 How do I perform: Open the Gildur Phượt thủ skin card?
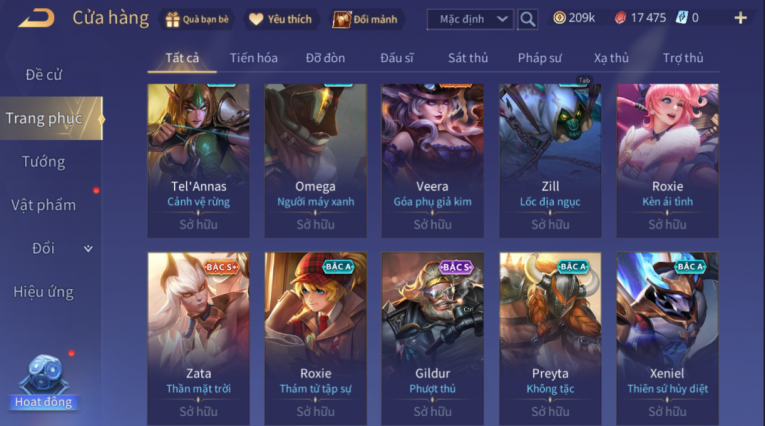tap(433, 338)
